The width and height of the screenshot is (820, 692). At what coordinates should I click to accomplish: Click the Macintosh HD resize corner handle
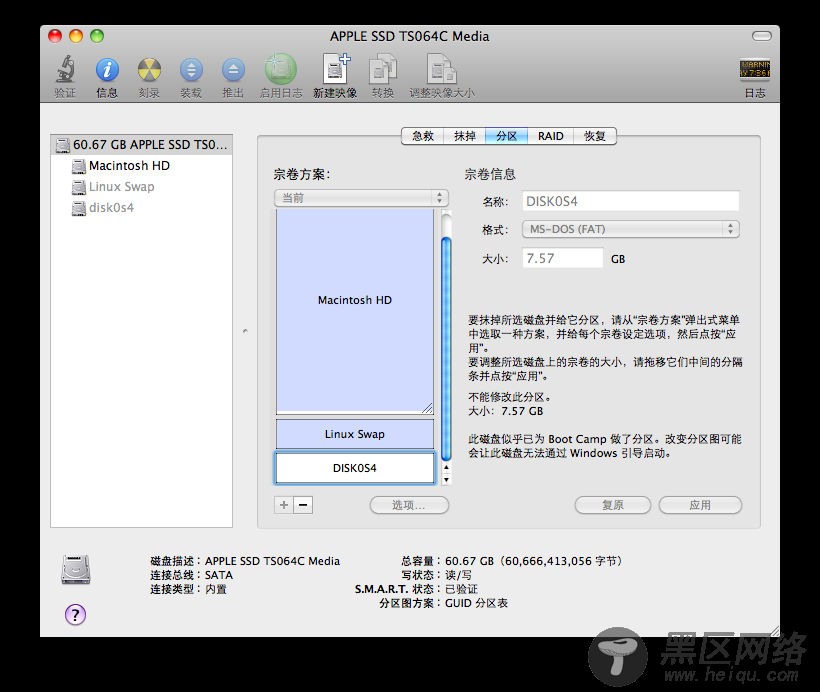pos(427,408)
